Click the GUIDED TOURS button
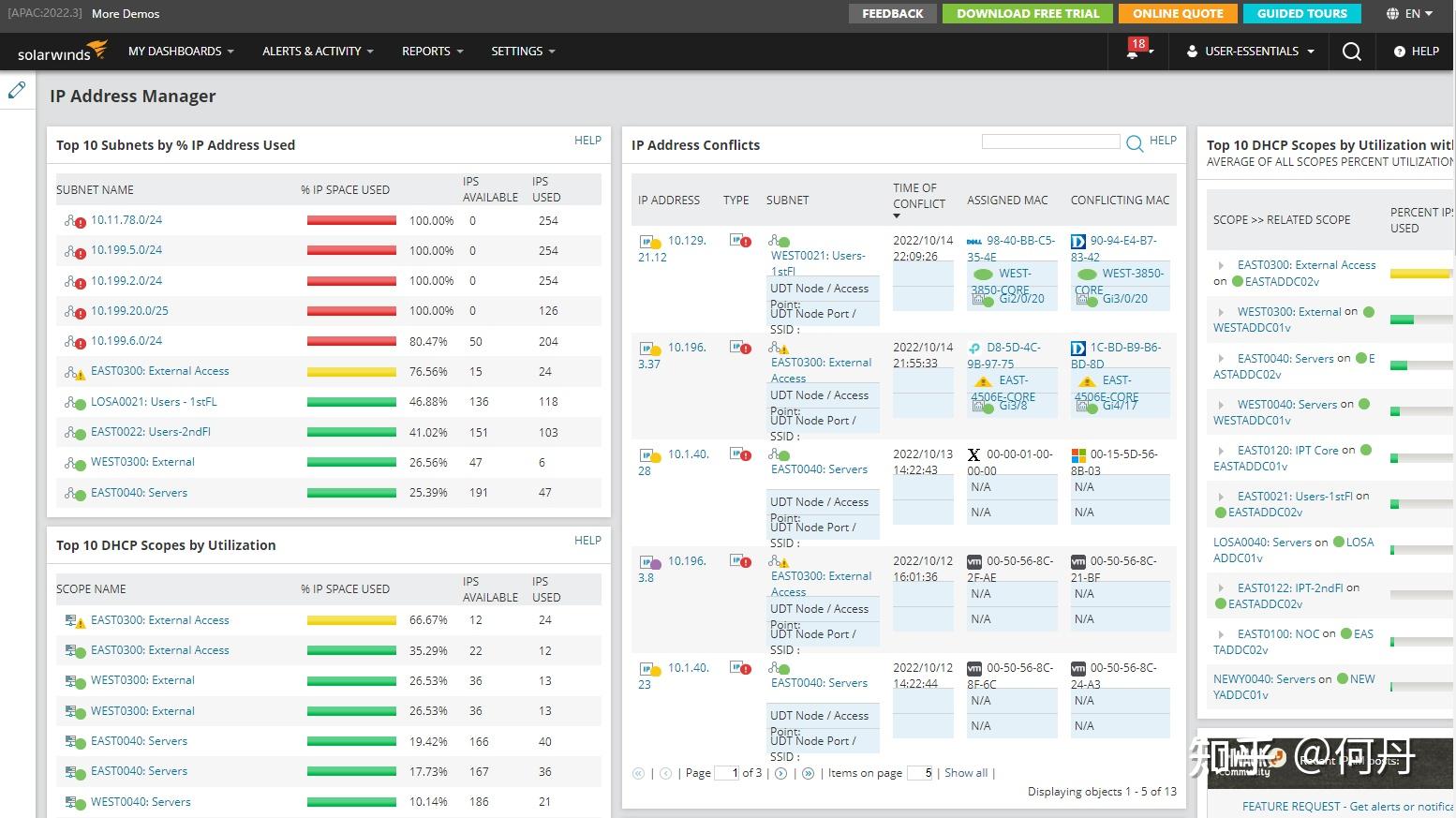Screen dimensions: 1456x818 1301,14
